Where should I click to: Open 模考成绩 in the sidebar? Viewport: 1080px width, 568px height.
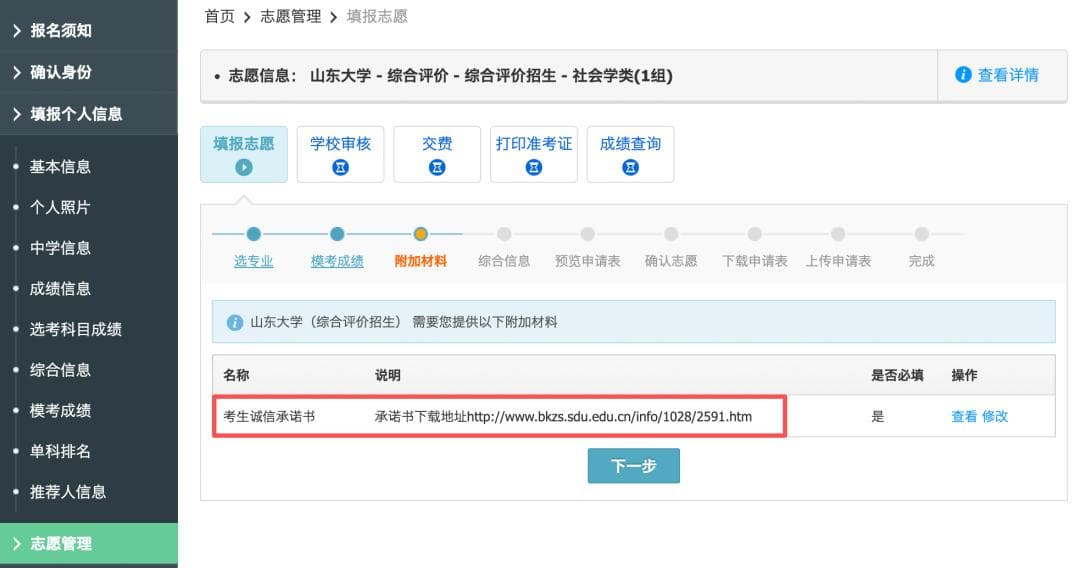pyautogui.click(x=60, y=410)
